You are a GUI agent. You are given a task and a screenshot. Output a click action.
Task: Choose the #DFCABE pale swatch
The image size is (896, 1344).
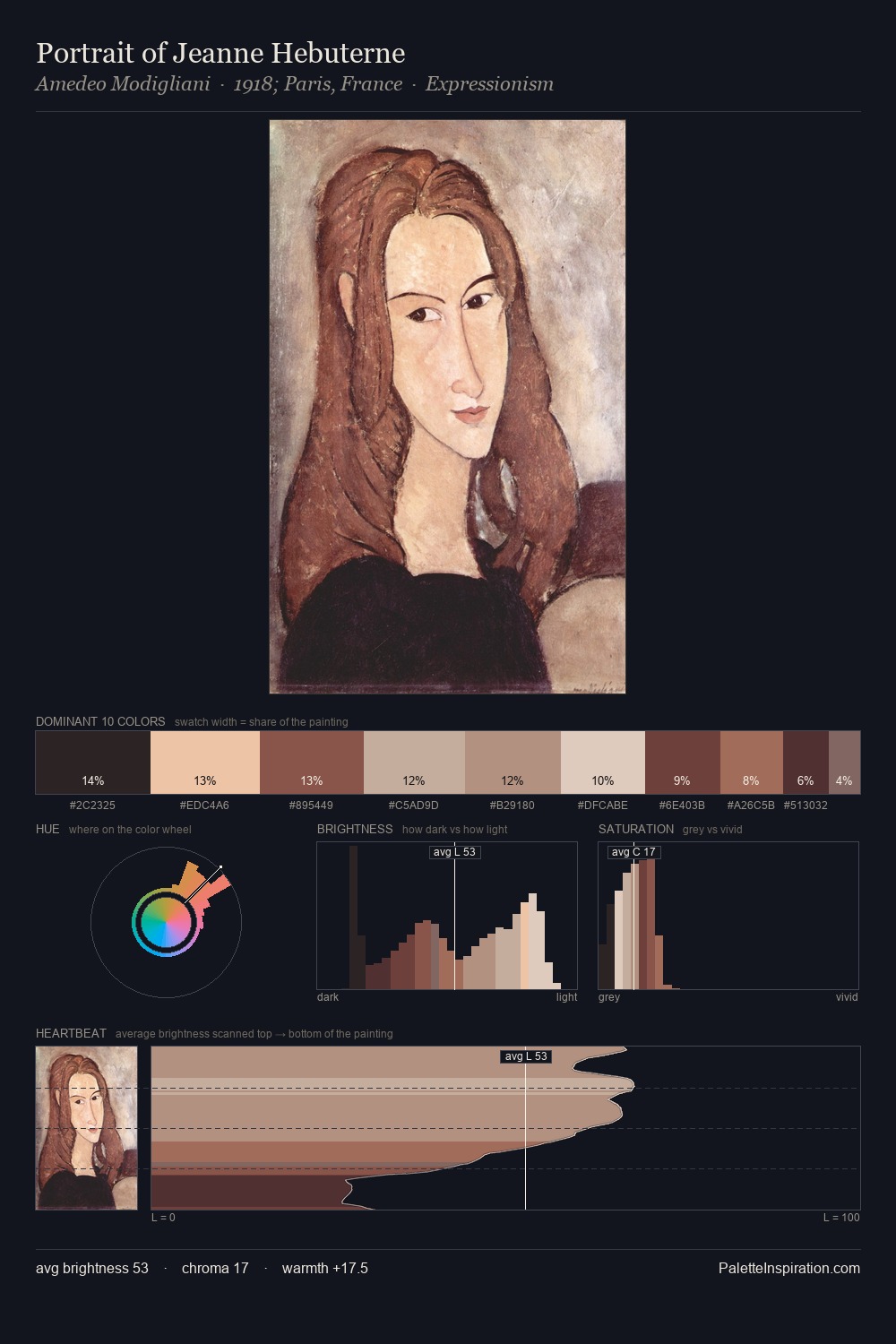603,762
